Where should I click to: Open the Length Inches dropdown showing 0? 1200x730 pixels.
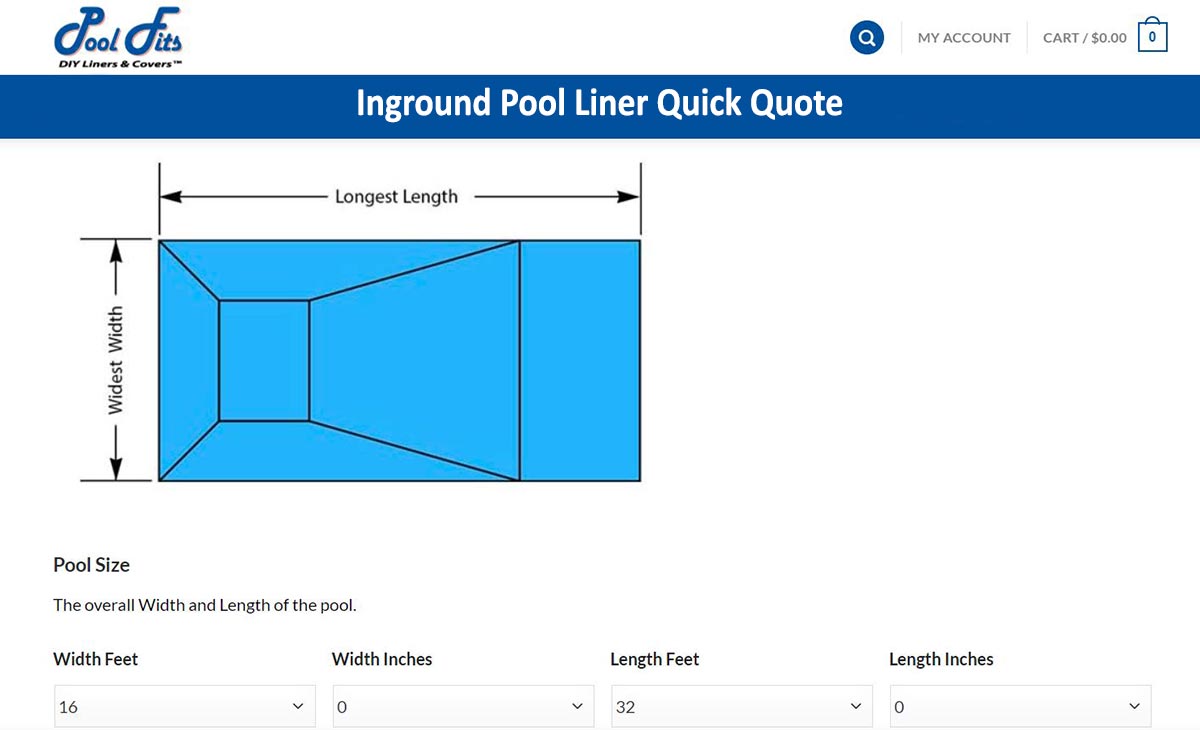coord(1020,705)
